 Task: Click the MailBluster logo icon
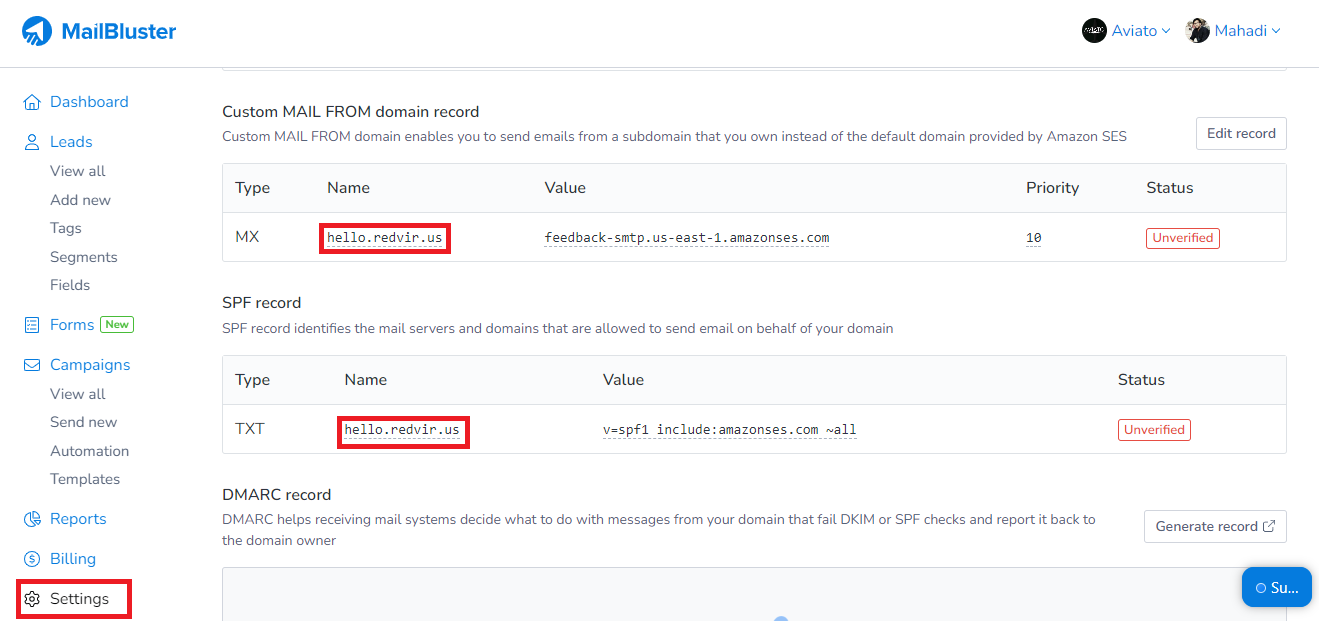pyautogui.click(x=35, y=30)
